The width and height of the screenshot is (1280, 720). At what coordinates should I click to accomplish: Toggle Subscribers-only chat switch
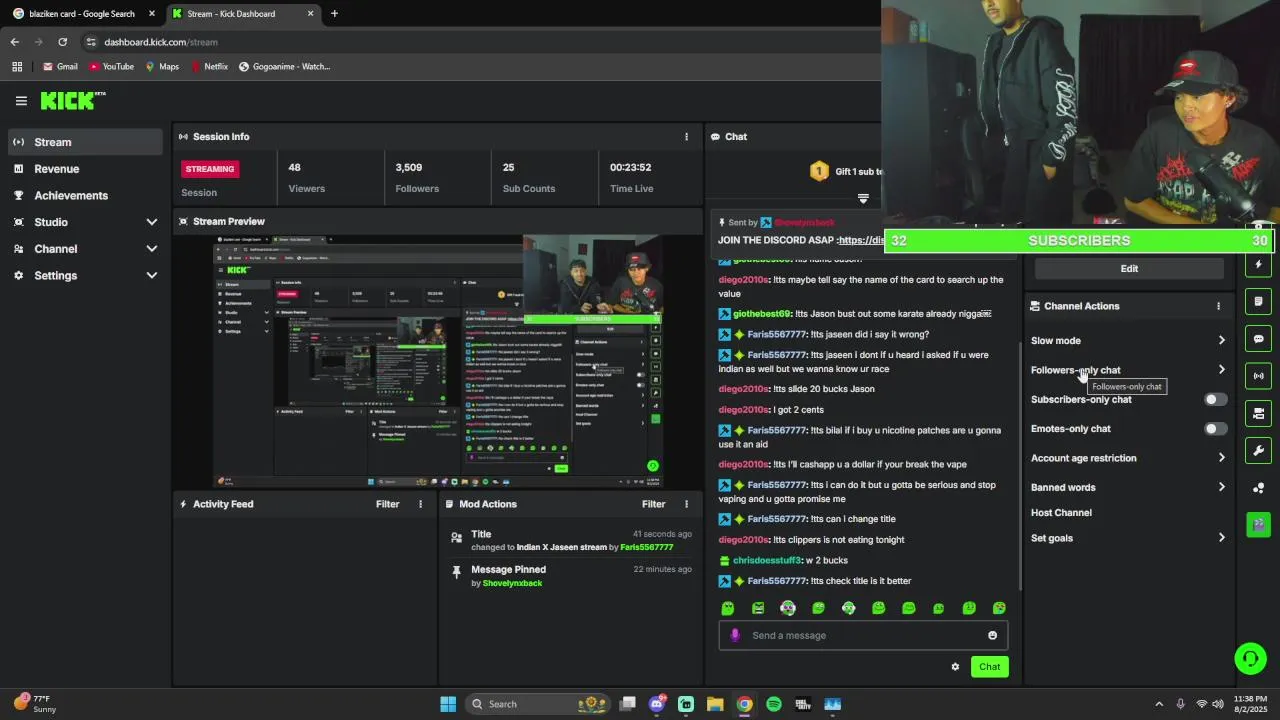(1215, 399)
